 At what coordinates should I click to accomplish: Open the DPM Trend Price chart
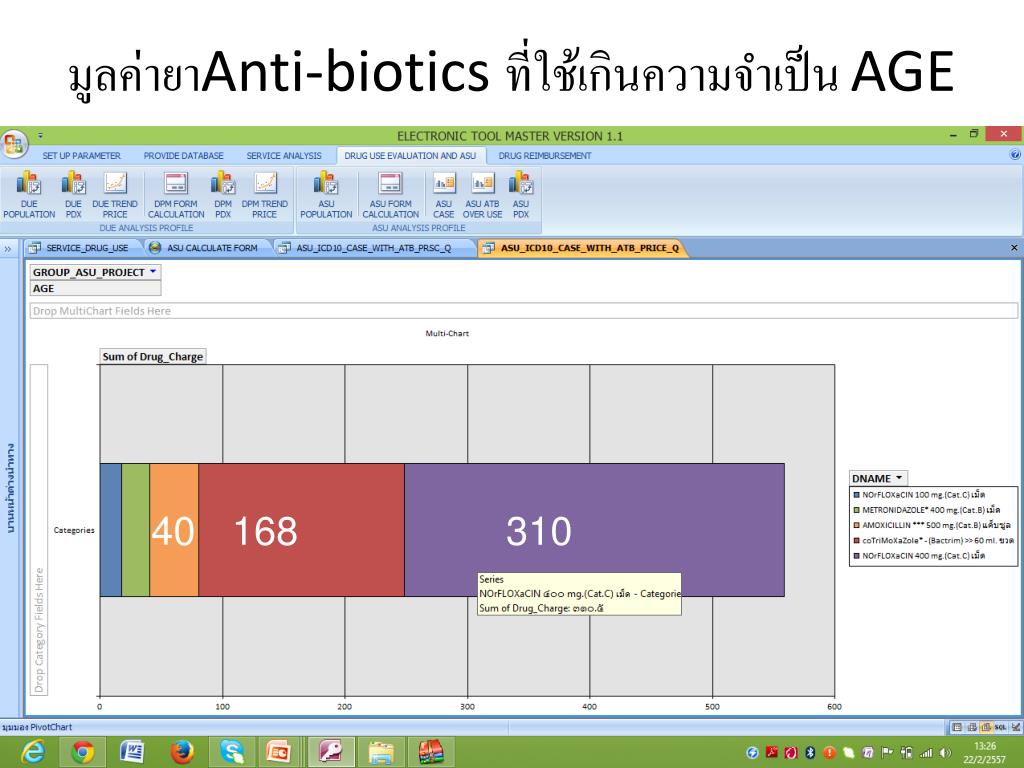(264, 195)
